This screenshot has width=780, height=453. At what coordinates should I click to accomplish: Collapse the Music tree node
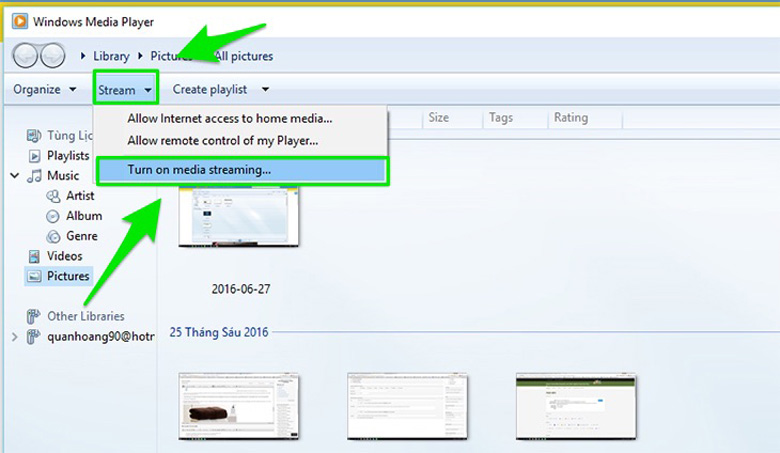coord(15,176)
